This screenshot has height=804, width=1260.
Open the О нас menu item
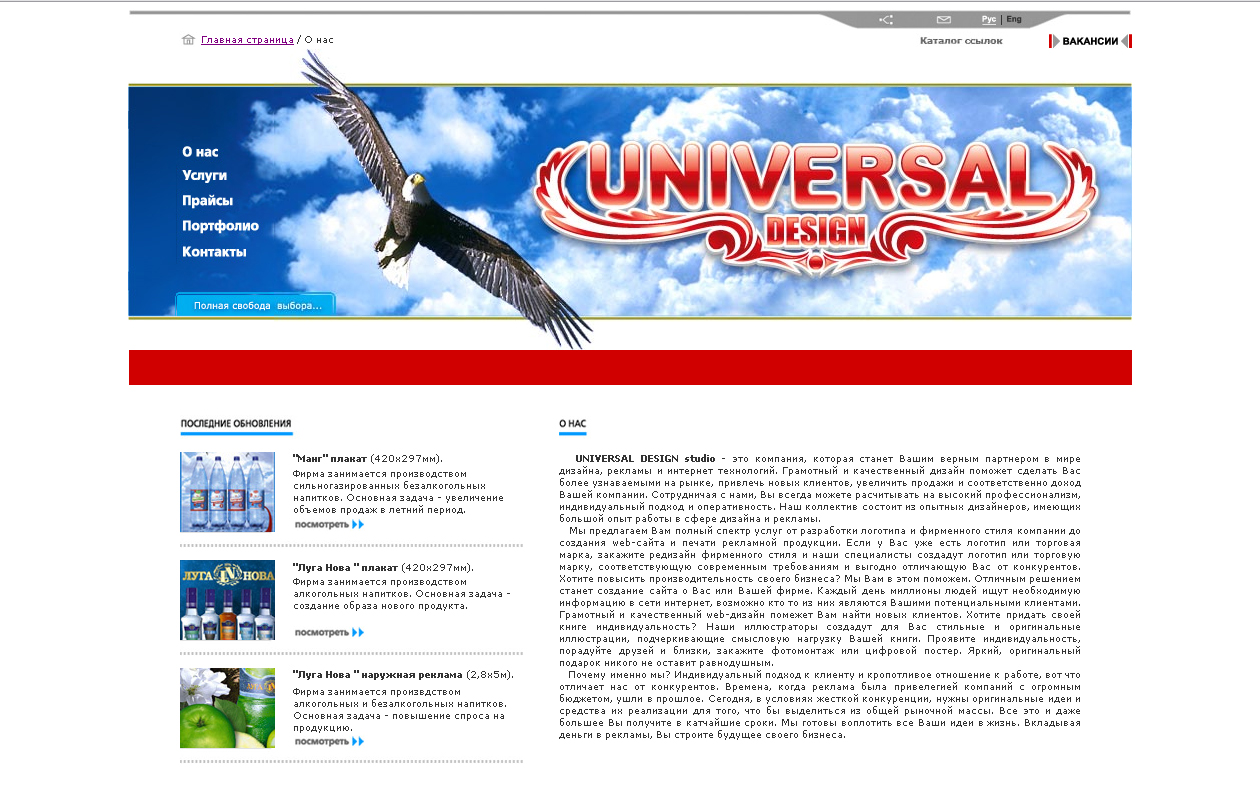tap(200, 152)
